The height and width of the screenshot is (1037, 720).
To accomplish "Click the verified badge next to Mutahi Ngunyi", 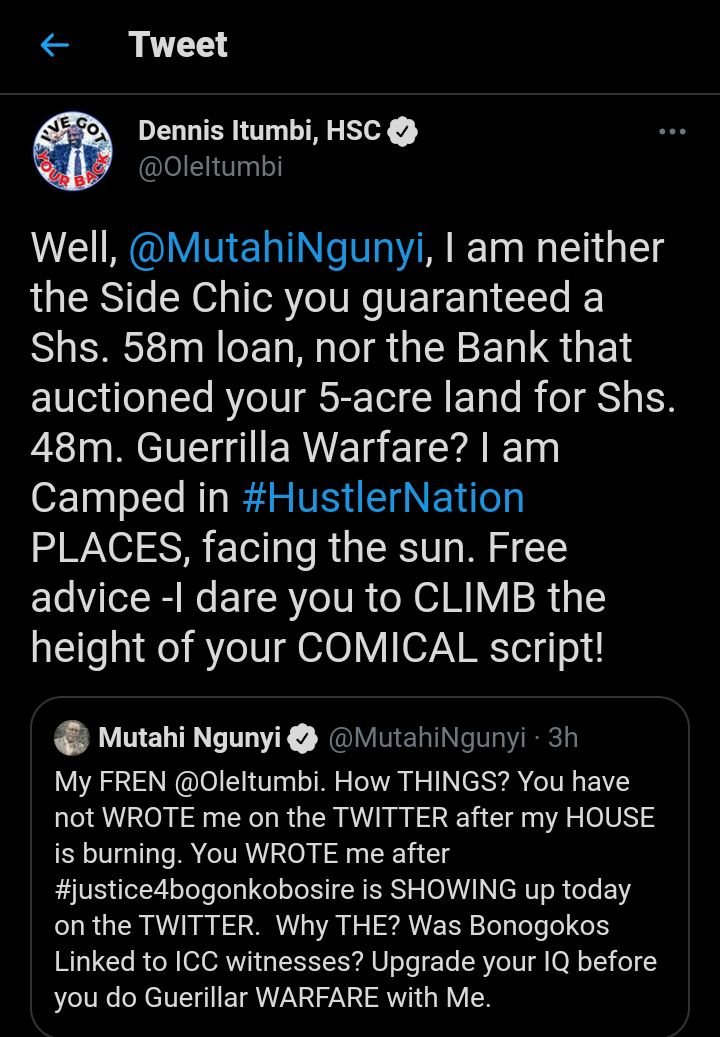I will pyautogui.click(x=301, y=739).
